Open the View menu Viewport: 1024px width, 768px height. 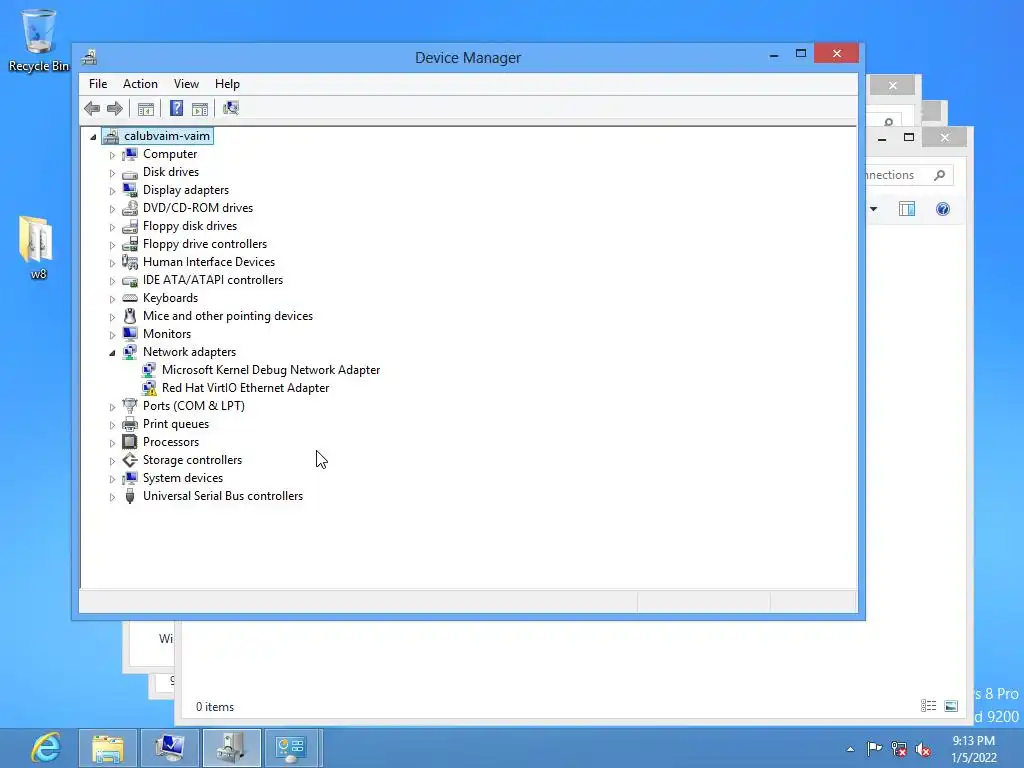pos(186,84)
